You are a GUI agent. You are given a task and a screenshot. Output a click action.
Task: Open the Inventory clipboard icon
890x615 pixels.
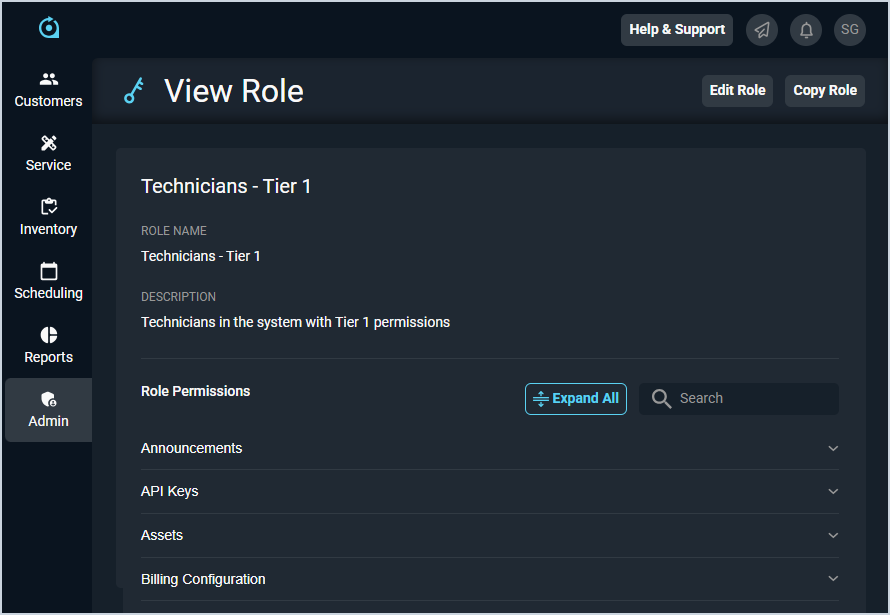49,207
